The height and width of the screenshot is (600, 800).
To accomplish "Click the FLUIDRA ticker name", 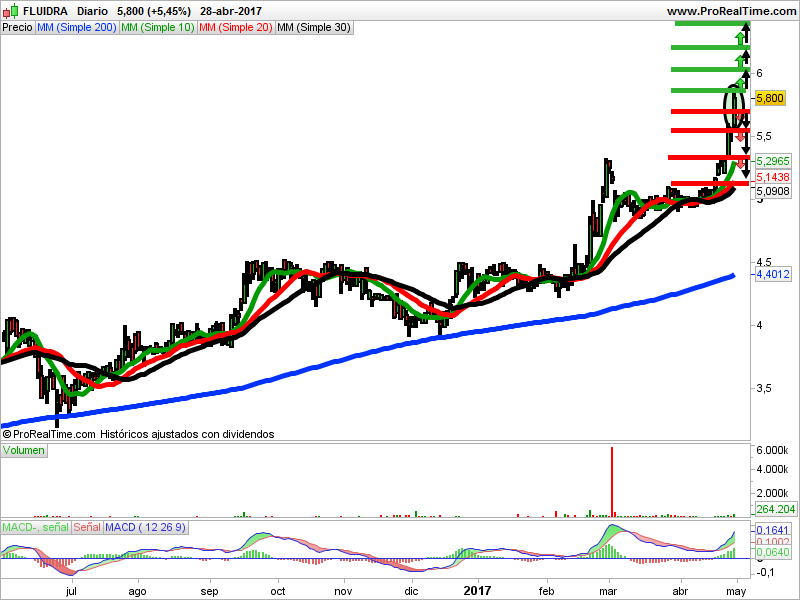I will (x=45, y=11).
